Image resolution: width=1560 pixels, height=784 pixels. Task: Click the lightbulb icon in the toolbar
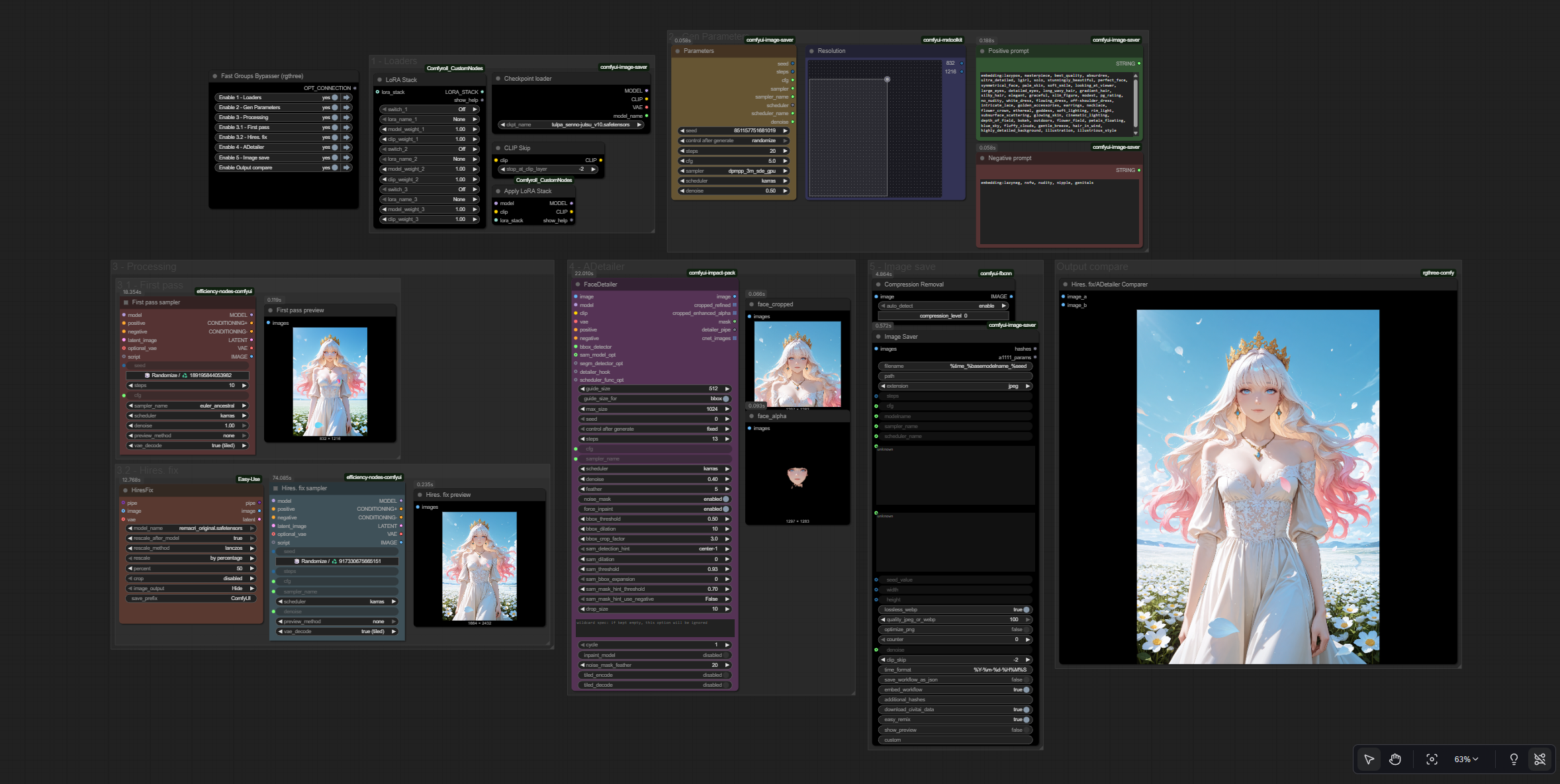tap(1514, 759)
